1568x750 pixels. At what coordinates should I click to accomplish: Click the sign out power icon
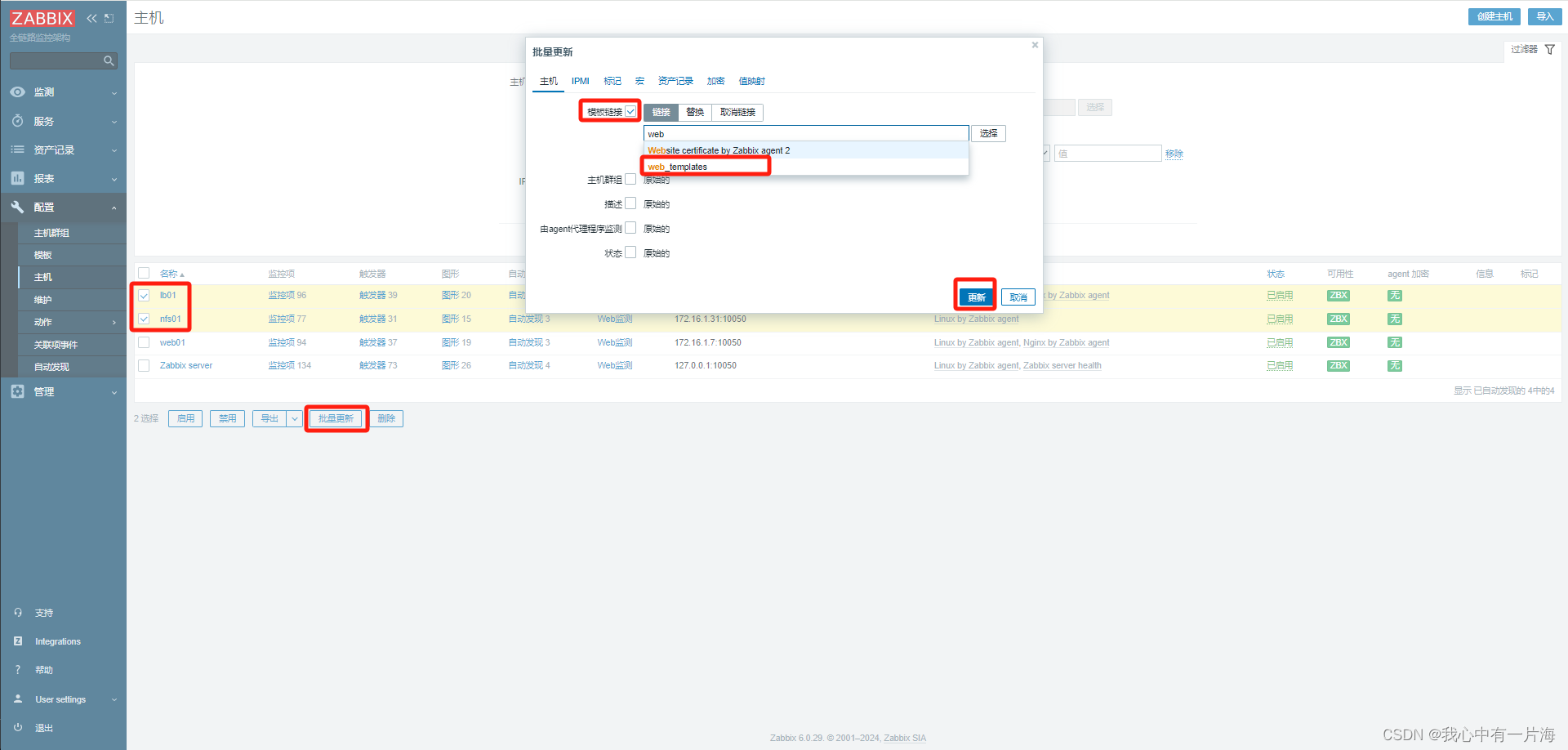pyautogui.click(x=18, y=727)
